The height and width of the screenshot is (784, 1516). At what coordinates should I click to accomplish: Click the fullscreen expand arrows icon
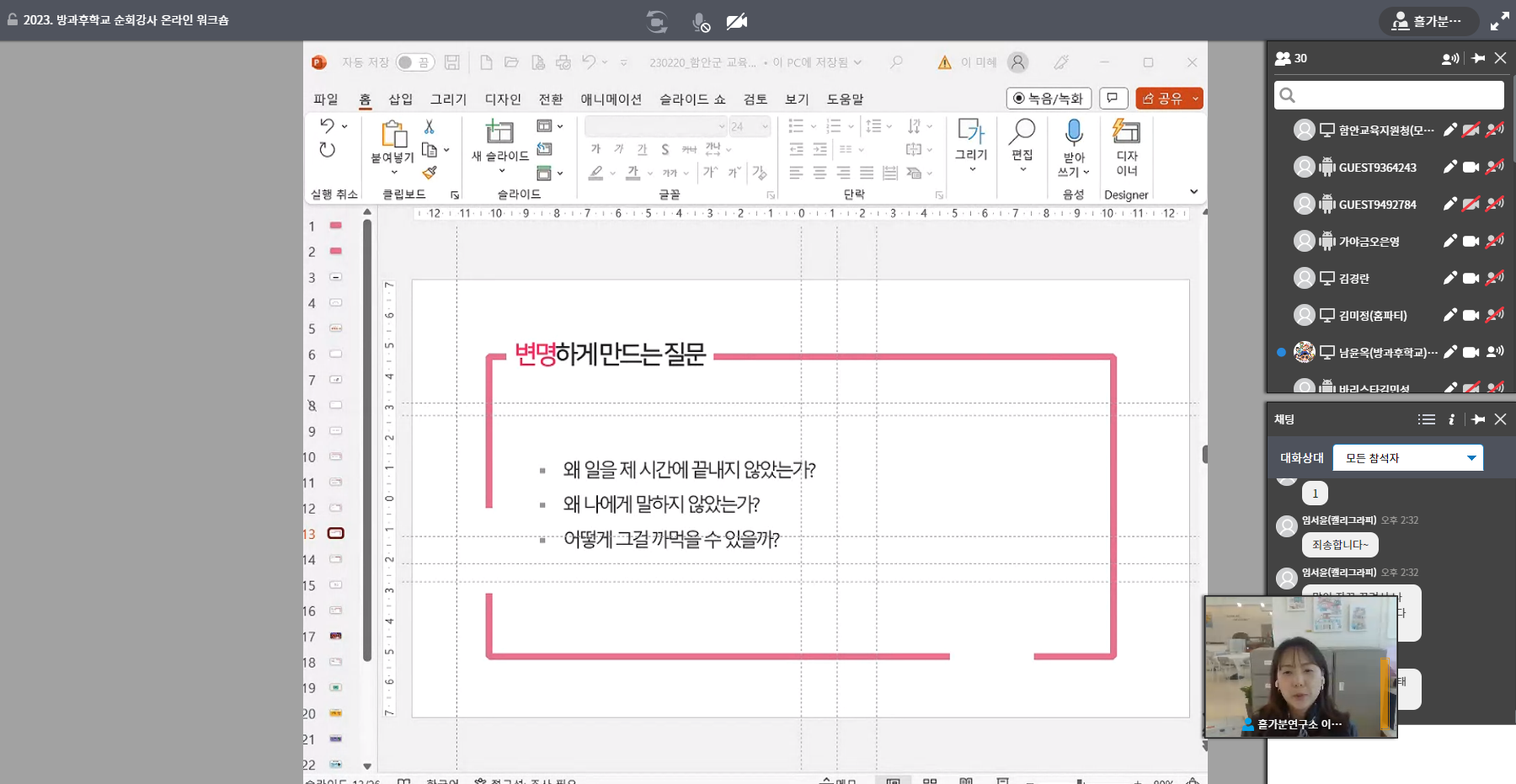coord(1499,21)
